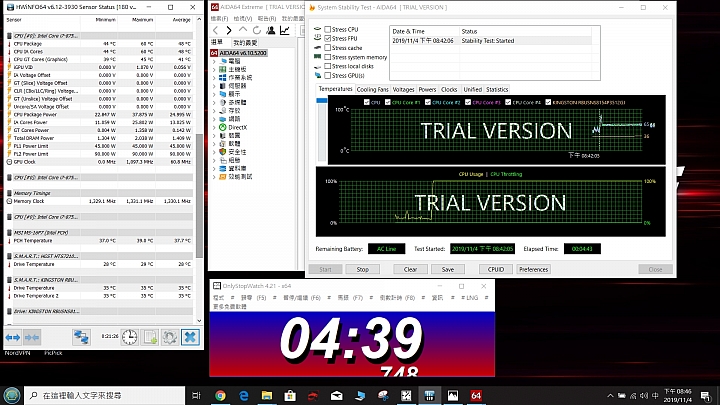The image size is (720, 405).
Task: Click the AIDA64 graph chart toolbar icon
Action: coord(285,30)
